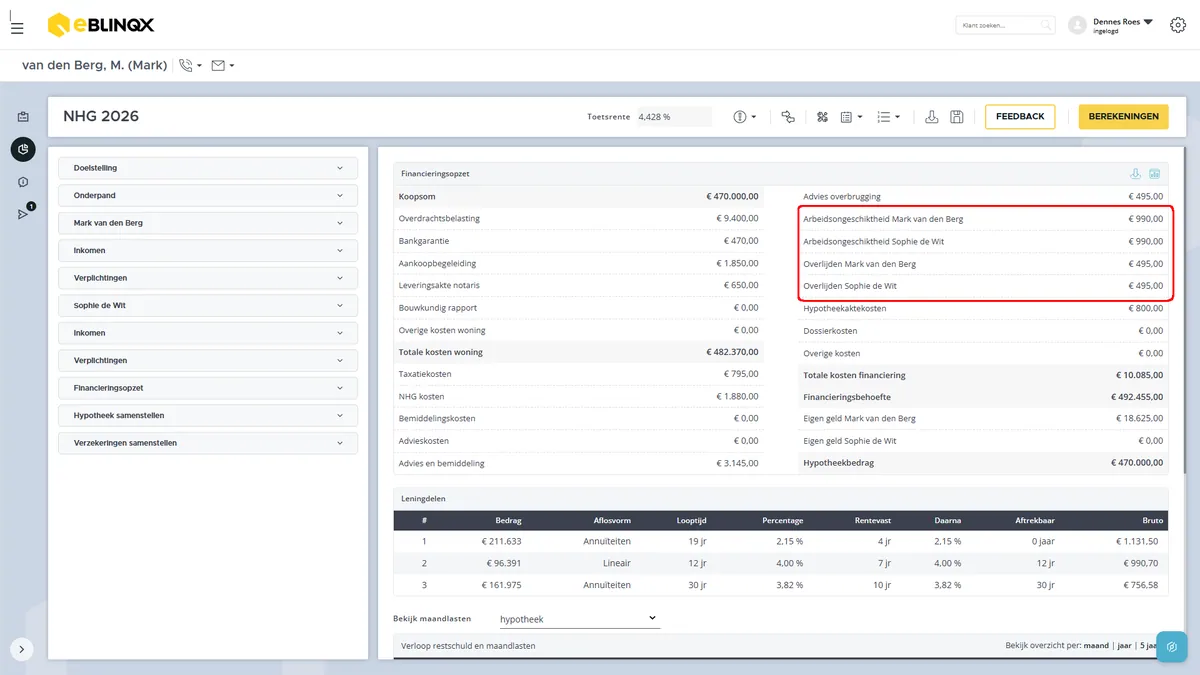The image size is (1200, 675).
Task: Show the Financieringsopzet chart view
Action: 1154,174
